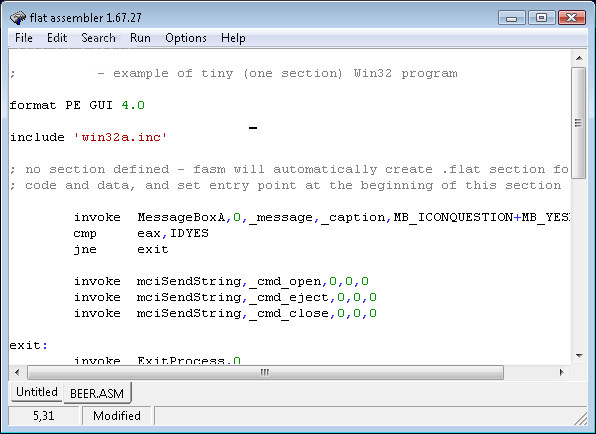Switch to the BEER.ASM tab

point(97,393)
